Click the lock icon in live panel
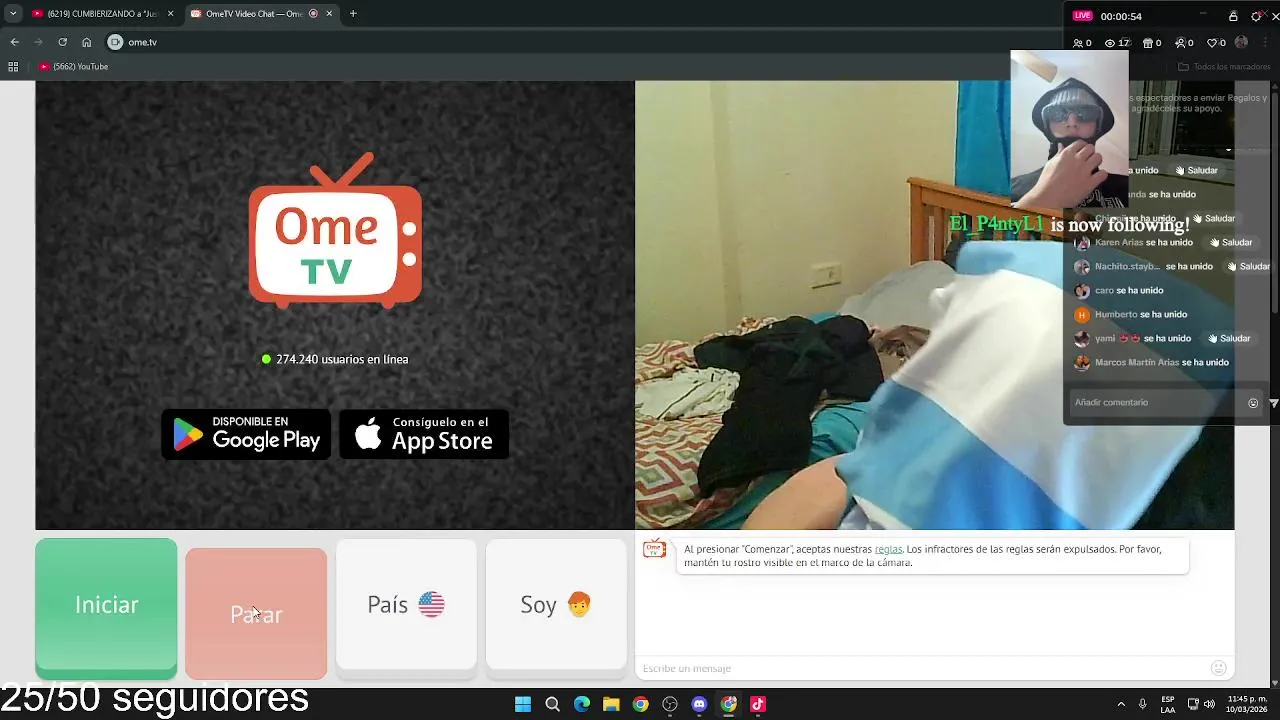 click(x=1233, y=16)
